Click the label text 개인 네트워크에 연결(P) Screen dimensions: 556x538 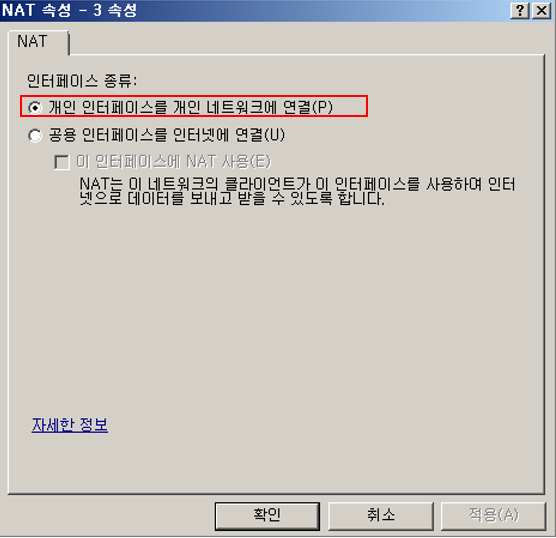pyautogui.click(x=253, y=107)
